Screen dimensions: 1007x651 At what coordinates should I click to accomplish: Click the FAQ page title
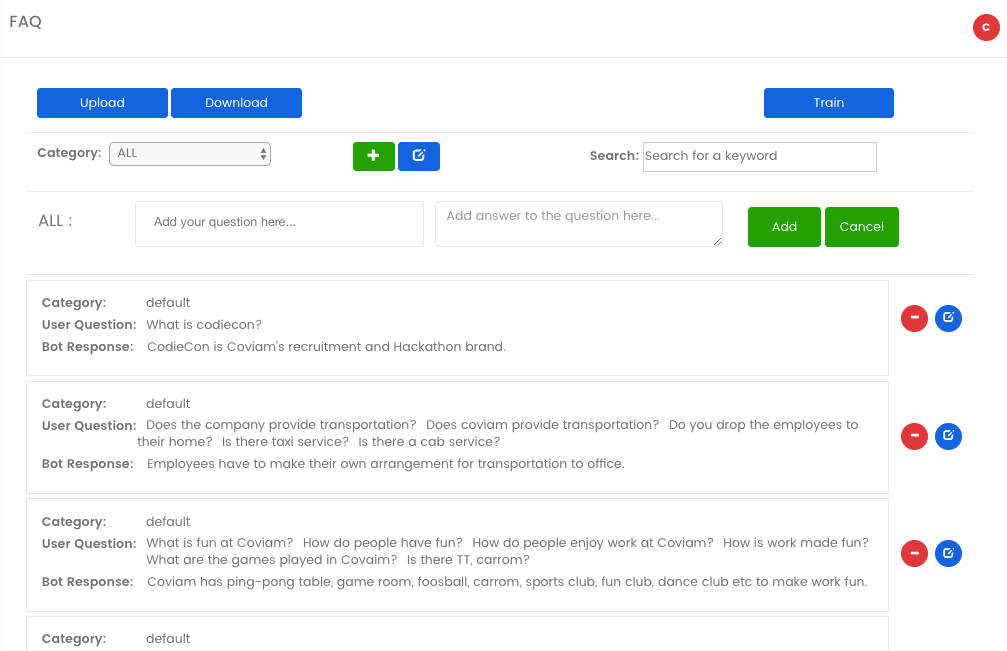pyautogui.click(x=26, y=22)
